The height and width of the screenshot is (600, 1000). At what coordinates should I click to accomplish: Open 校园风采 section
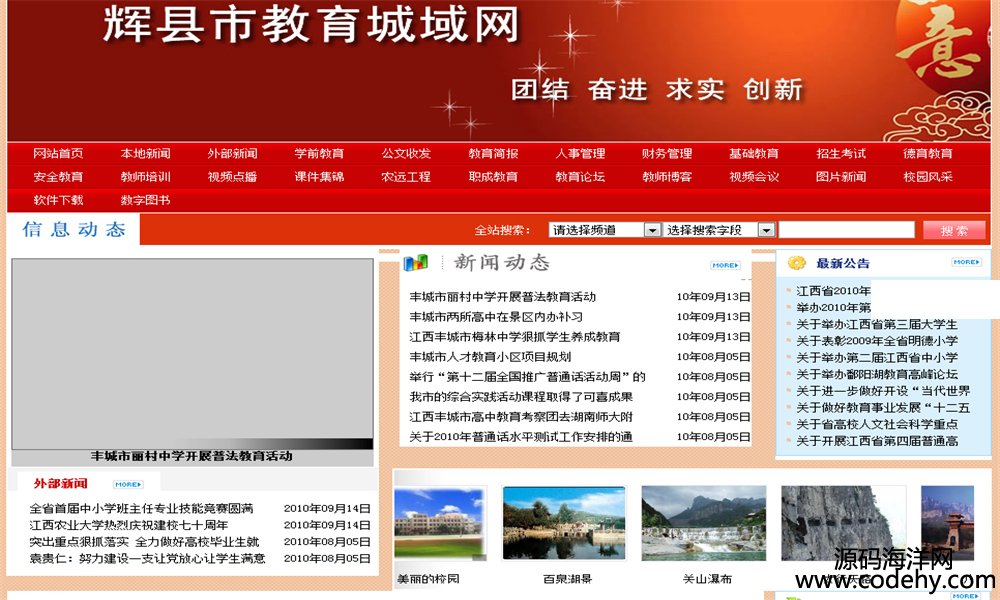pyautogui.click(x=928, y=177)
